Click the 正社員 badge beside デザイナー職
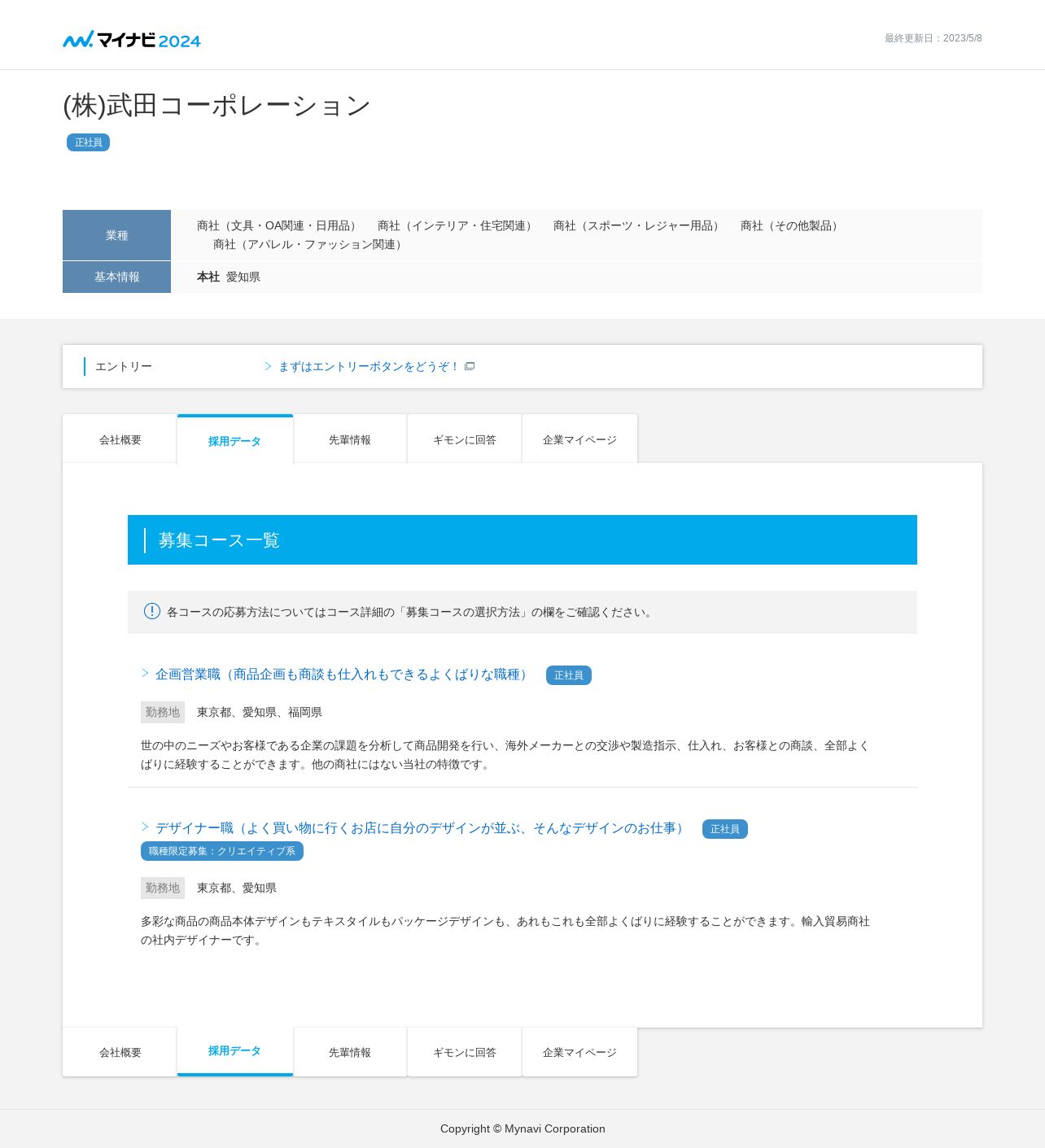This screenshot has width=1045, height=1148. pyautogui.click(x=725, y=829)
